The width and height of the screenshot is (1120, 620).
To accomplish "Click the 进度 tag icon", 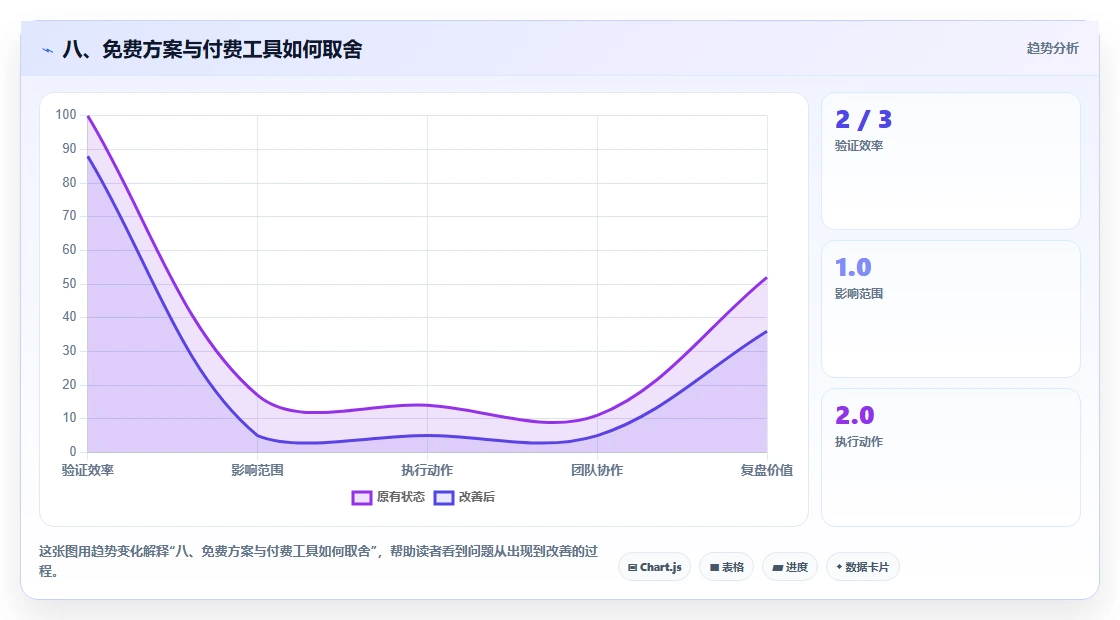I will pyautogui.click(x=778, y=568).
